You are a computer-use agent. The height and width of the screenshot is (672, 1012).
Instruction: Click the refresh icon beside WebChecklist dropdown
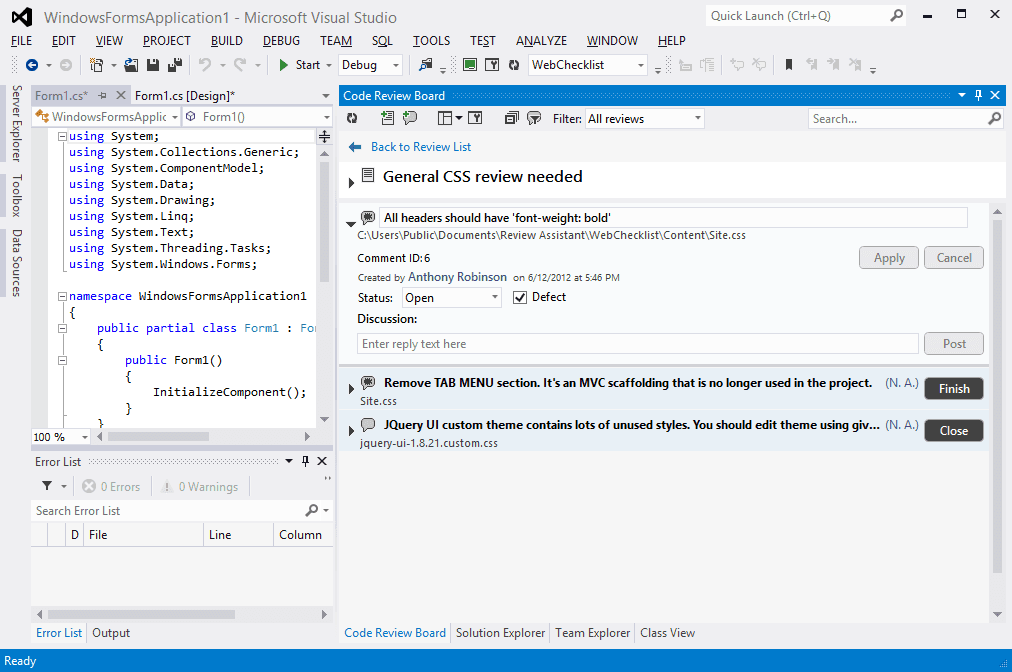click(514, 65)
